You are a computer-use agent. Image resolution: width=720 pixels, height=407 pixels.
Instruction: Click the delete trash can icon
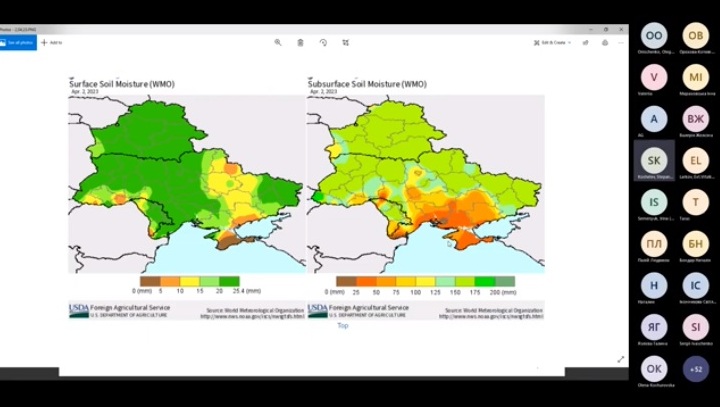click(x=300, y=42)
